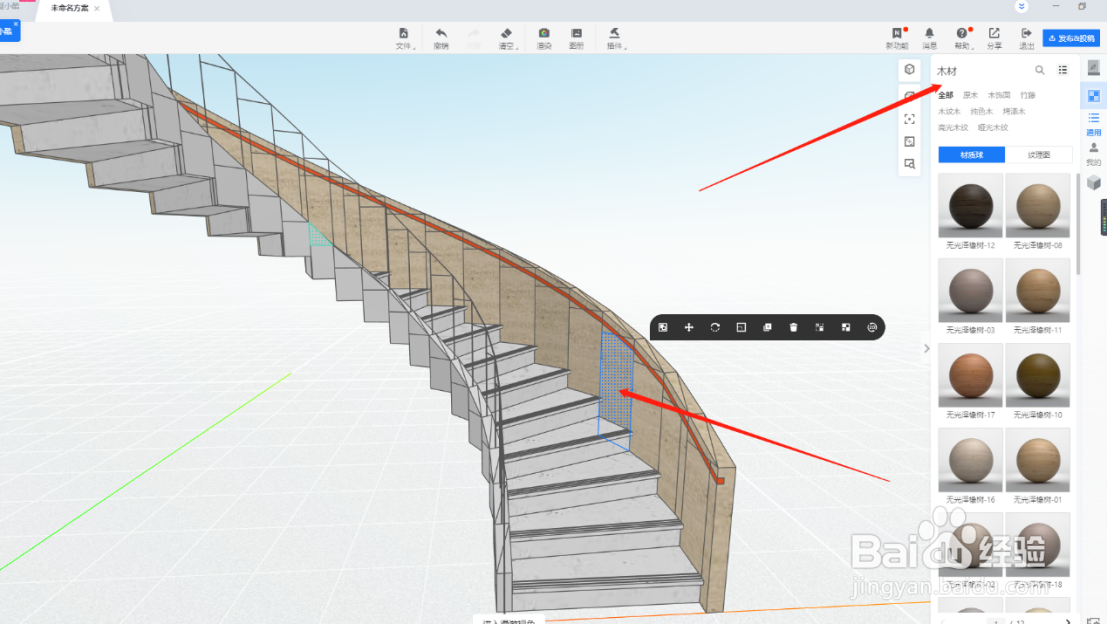Click the 3D cube view icon
The width and height of the screenshot is (1108, 624).
click(x=909, y=69)
